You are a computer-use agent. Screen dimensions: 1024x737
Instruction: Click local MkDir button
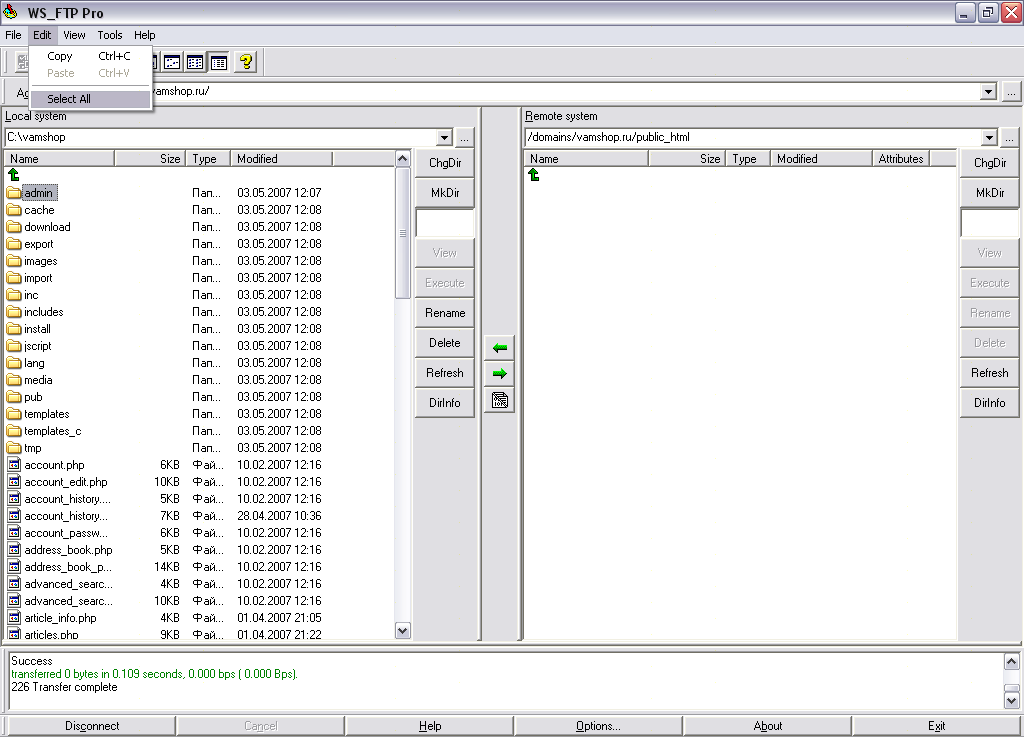point(445,193)
